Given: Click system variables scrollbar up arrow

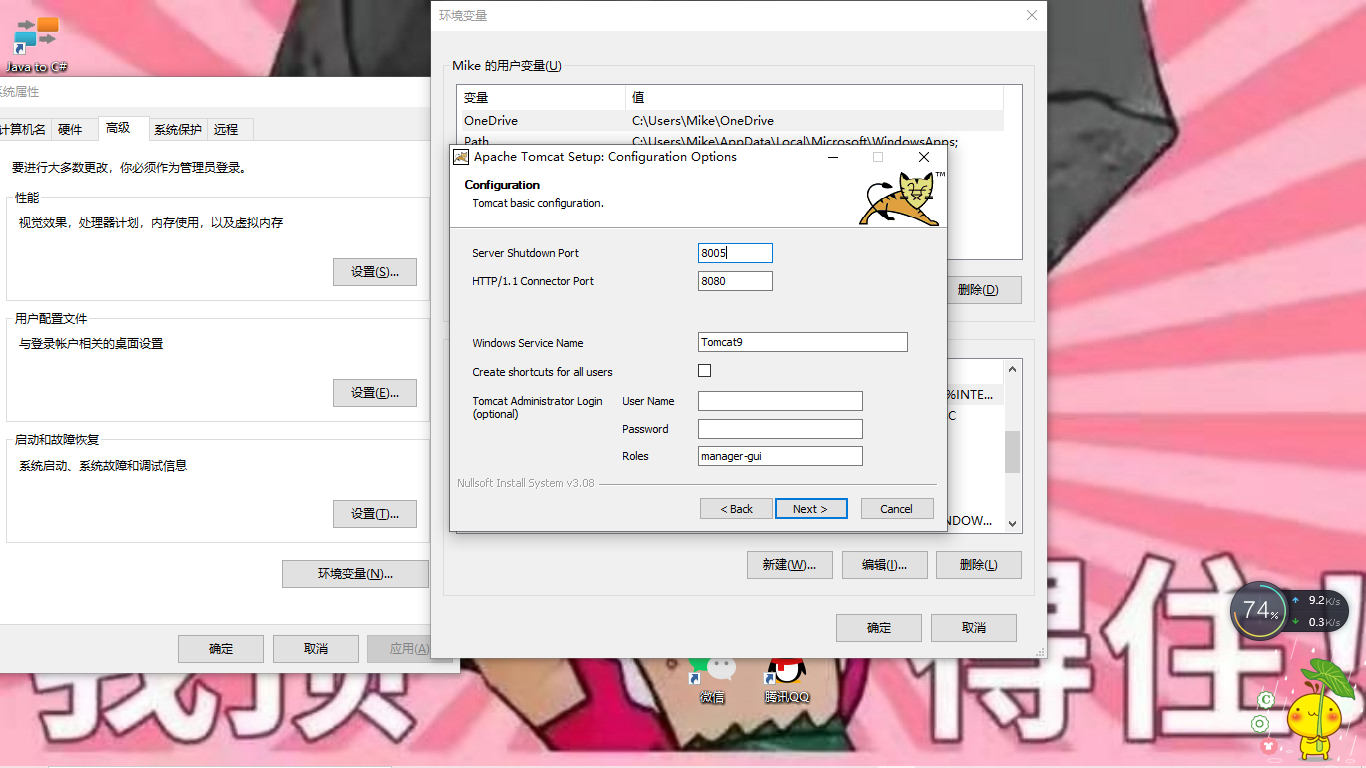Looking at the screenshot, I should pos(1013,369).
